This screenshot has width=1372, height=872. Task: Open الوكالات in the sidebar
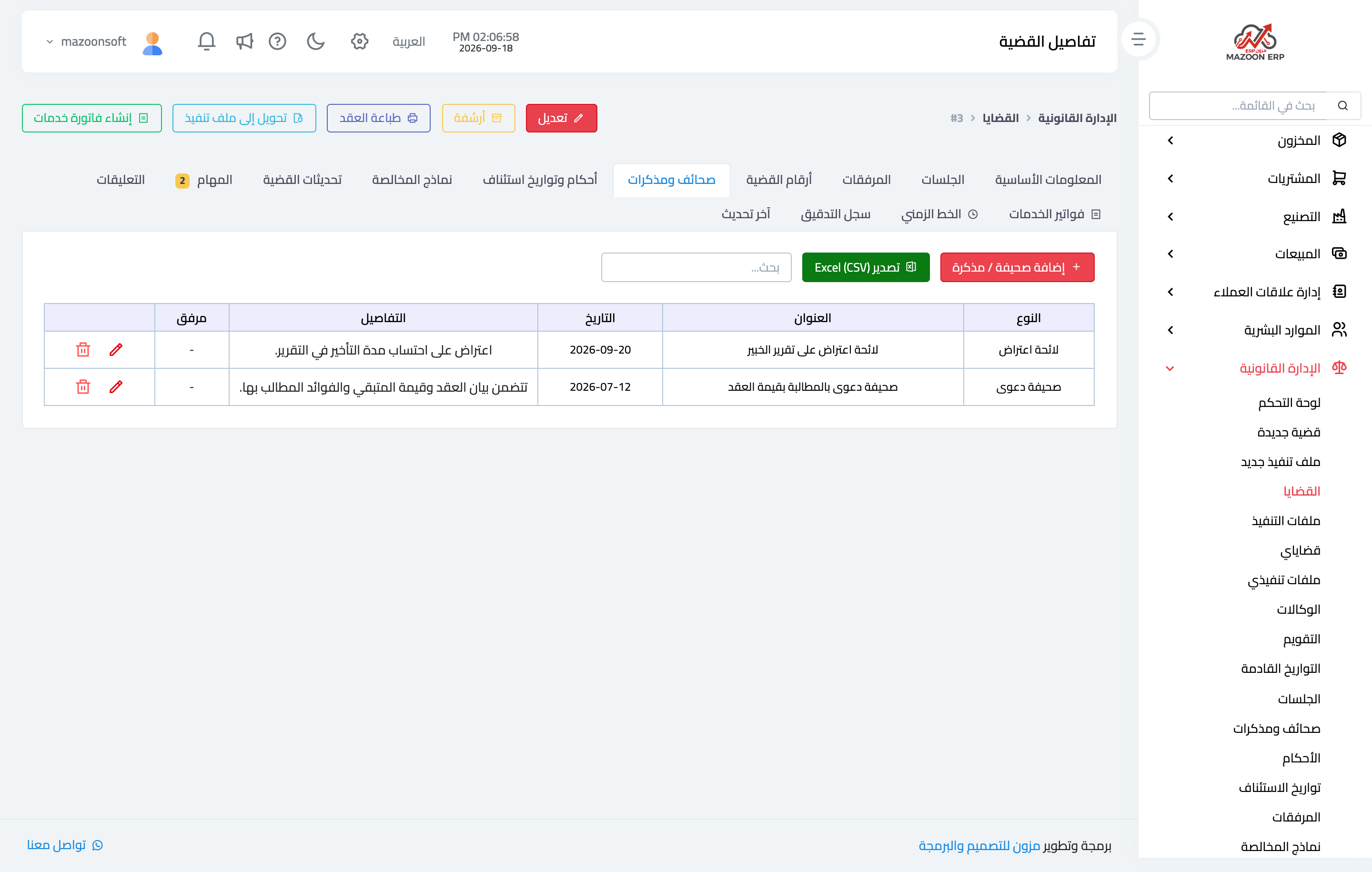click(1299, 609)
